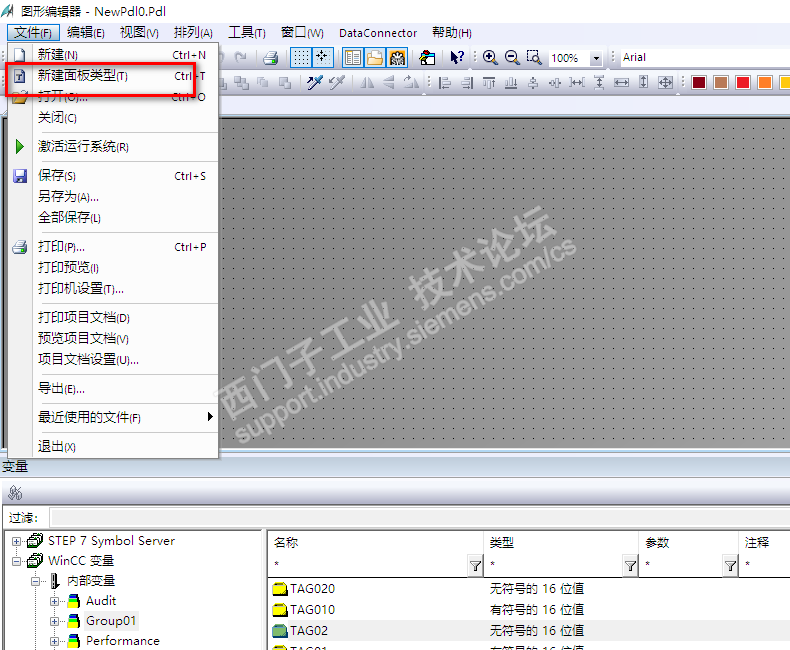Collapse the WinCC 变量 tree node

(x=17, y=561)
